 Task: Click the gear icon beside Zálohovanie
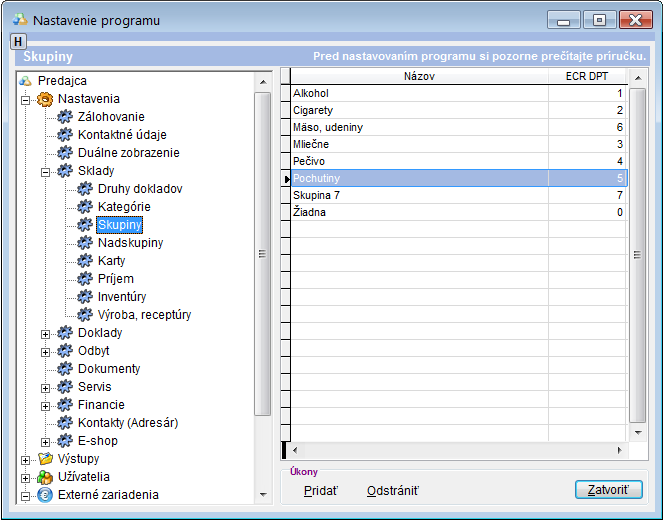[65, 117]
